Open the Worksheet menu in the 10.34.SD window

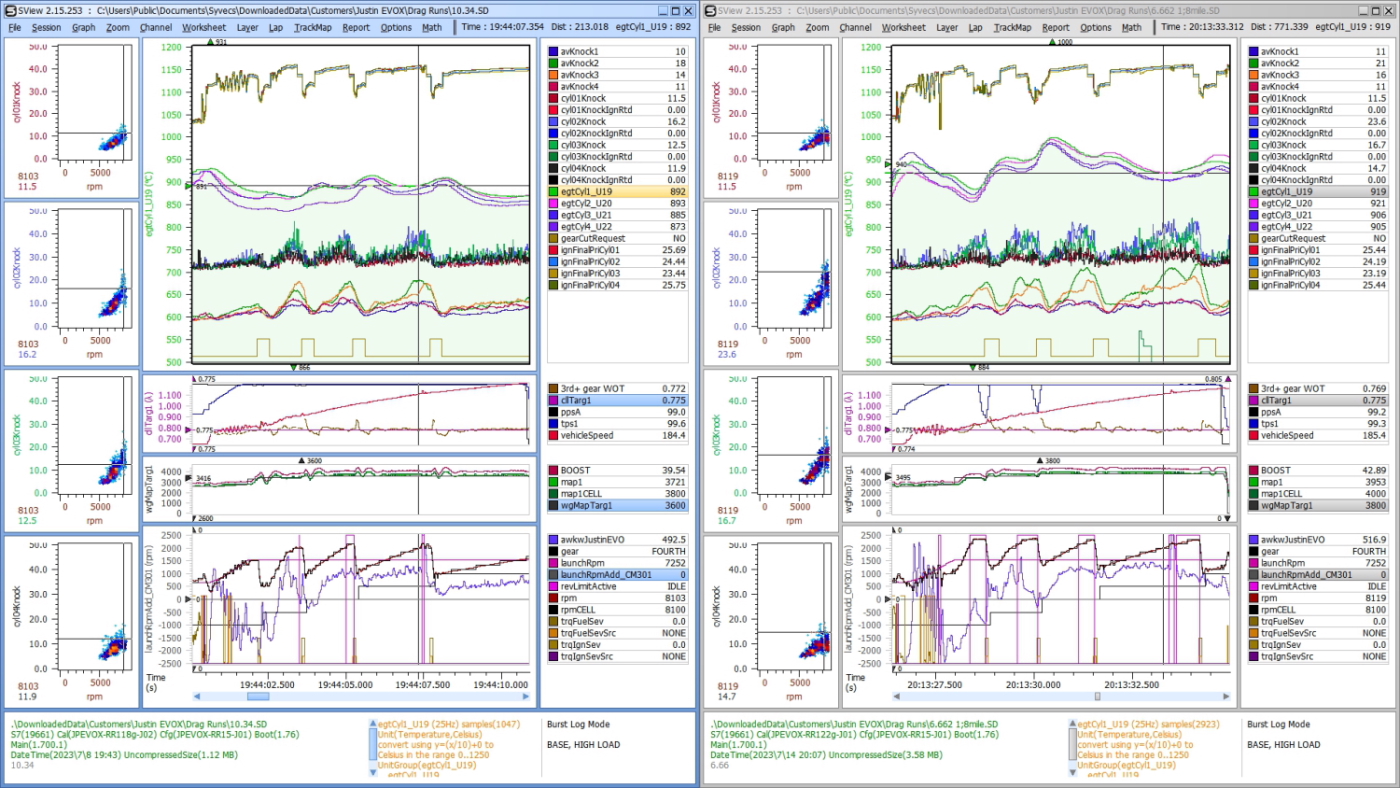(x=203, y=28)
